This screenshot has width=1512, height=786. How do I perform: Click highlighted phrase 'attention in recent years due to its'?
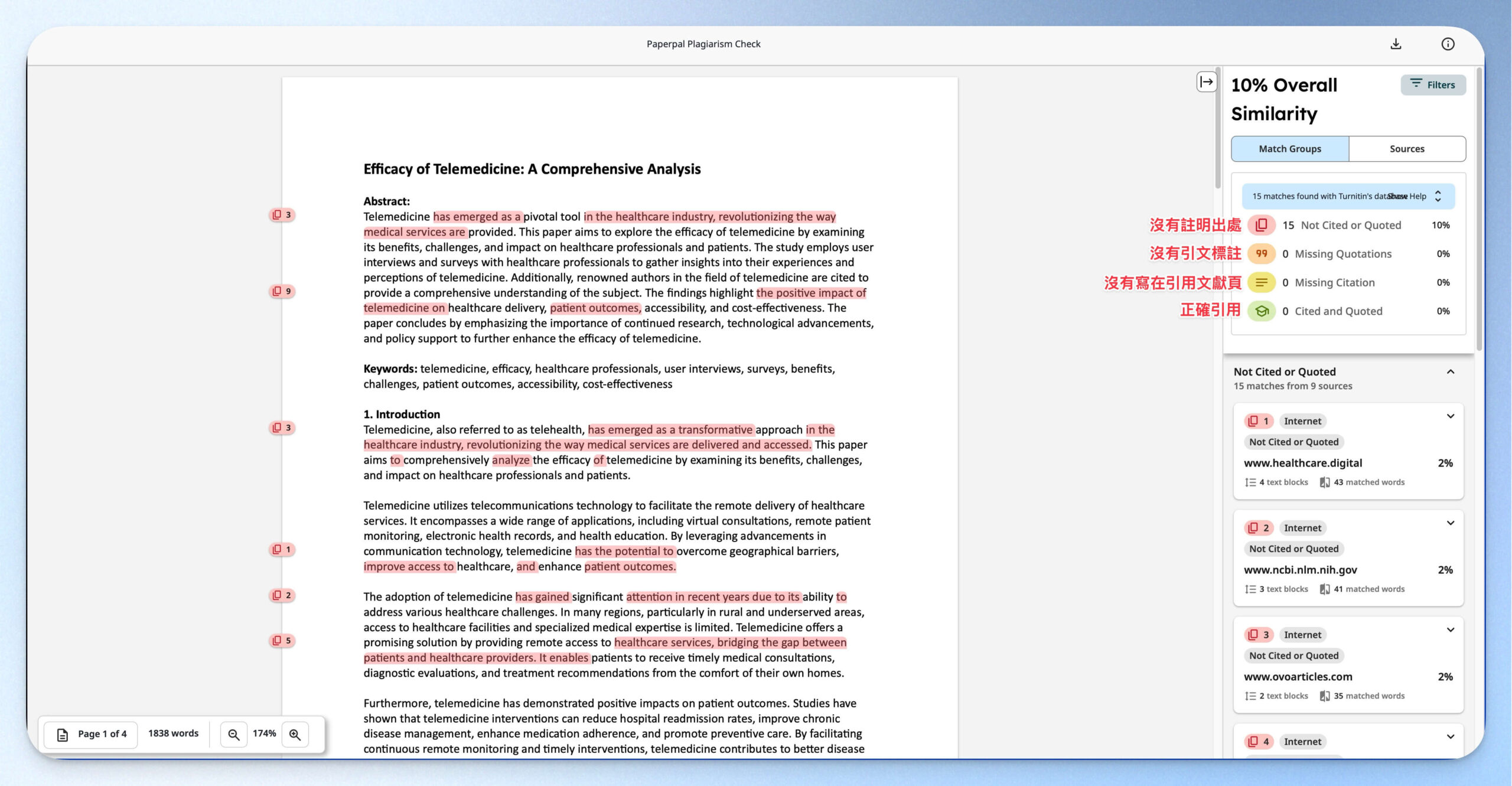713,597
